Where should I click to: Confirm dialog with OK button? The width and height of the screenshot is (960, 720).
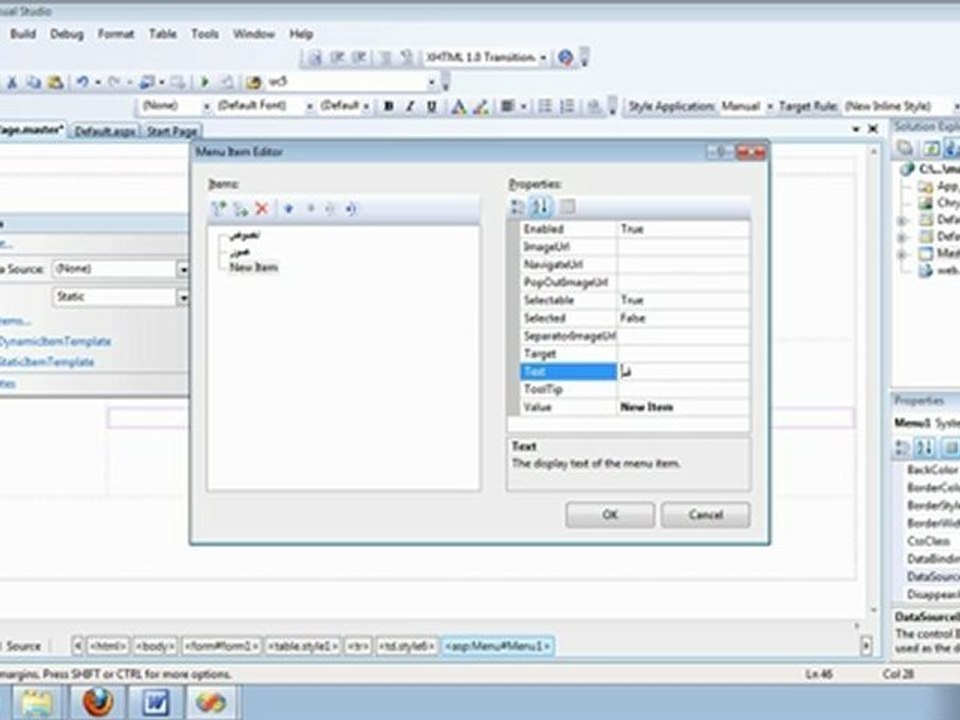610,515
